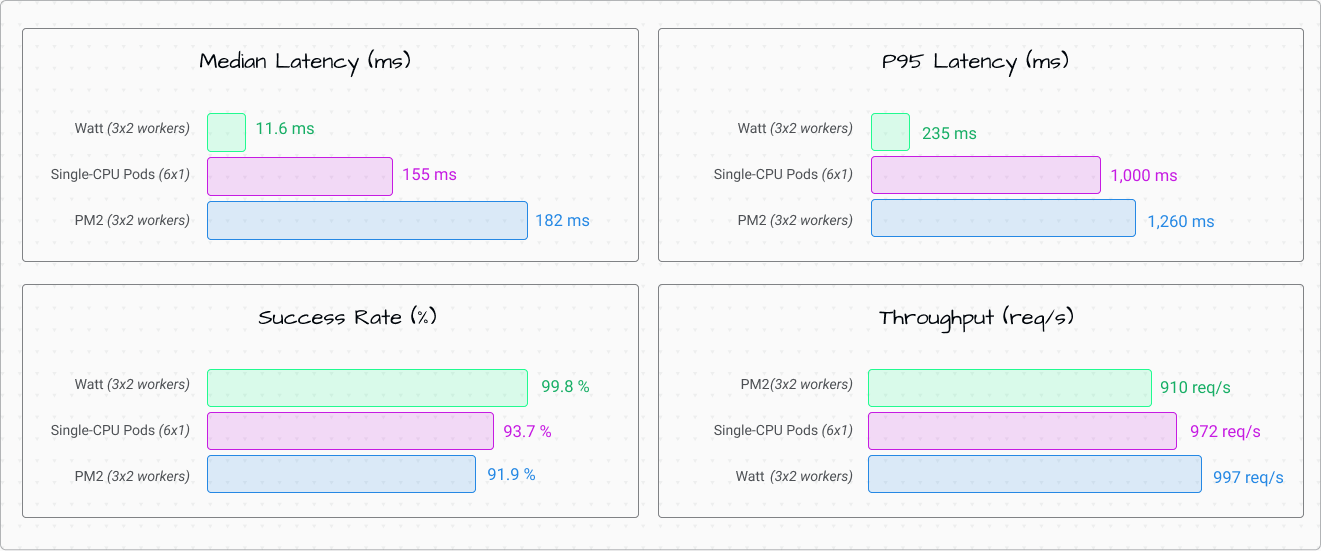The height and width of the screenshot is (551, 1321).
Task: Click the blue 1,260 ms bar
Action: (x=1003, y=218)
